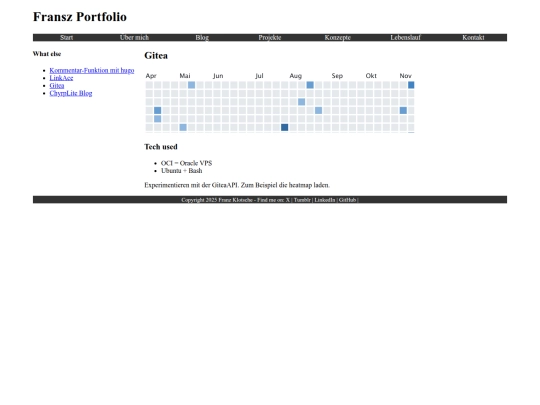This screenshot has width=540, height=405.
Task: Click the Apr month label on heatmap
Action: tap(151, 76)
